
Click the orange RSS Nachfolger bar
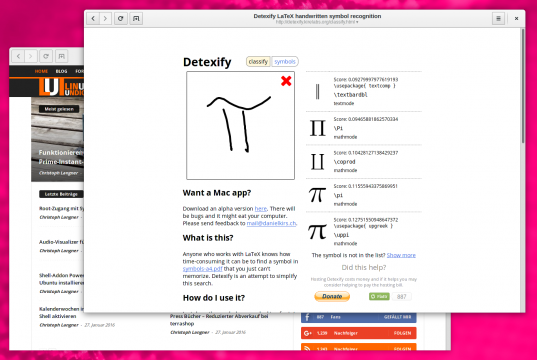(x=359, y=347)
